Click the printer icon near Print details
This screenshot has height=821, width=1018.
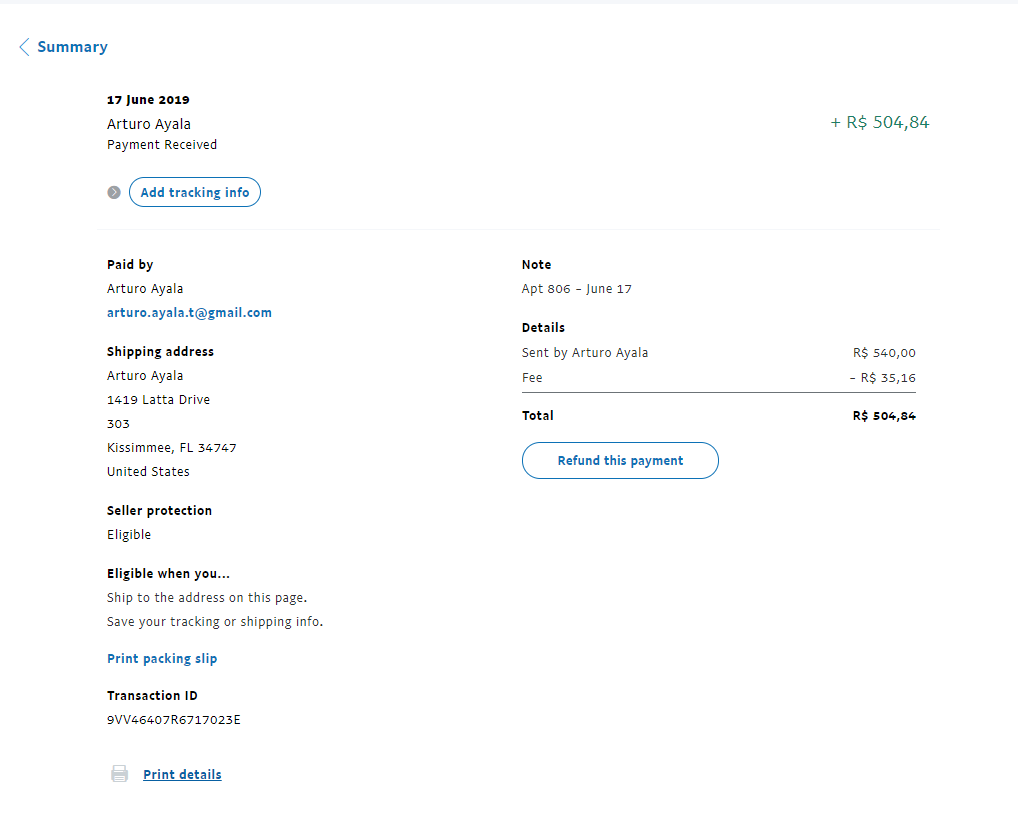120,774
